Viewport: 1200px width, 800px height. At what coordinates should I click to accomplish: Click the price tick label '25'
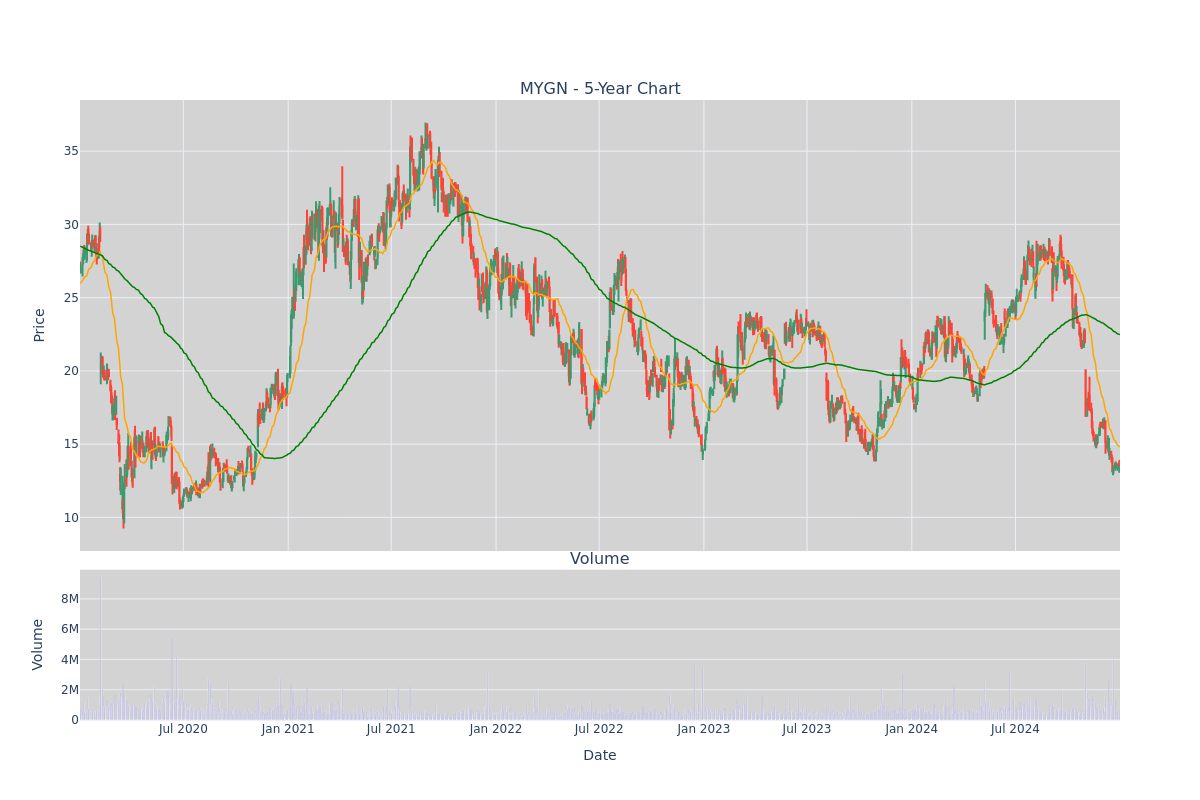(72, 298)
